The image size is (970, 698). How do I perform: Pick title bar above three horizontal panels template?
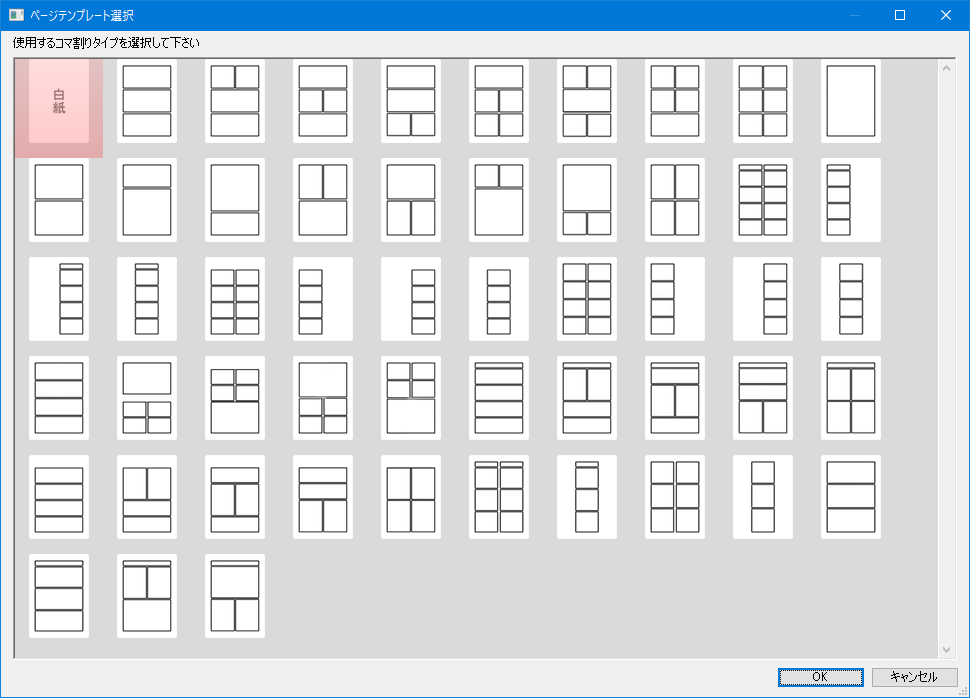[x=59, y=596]
